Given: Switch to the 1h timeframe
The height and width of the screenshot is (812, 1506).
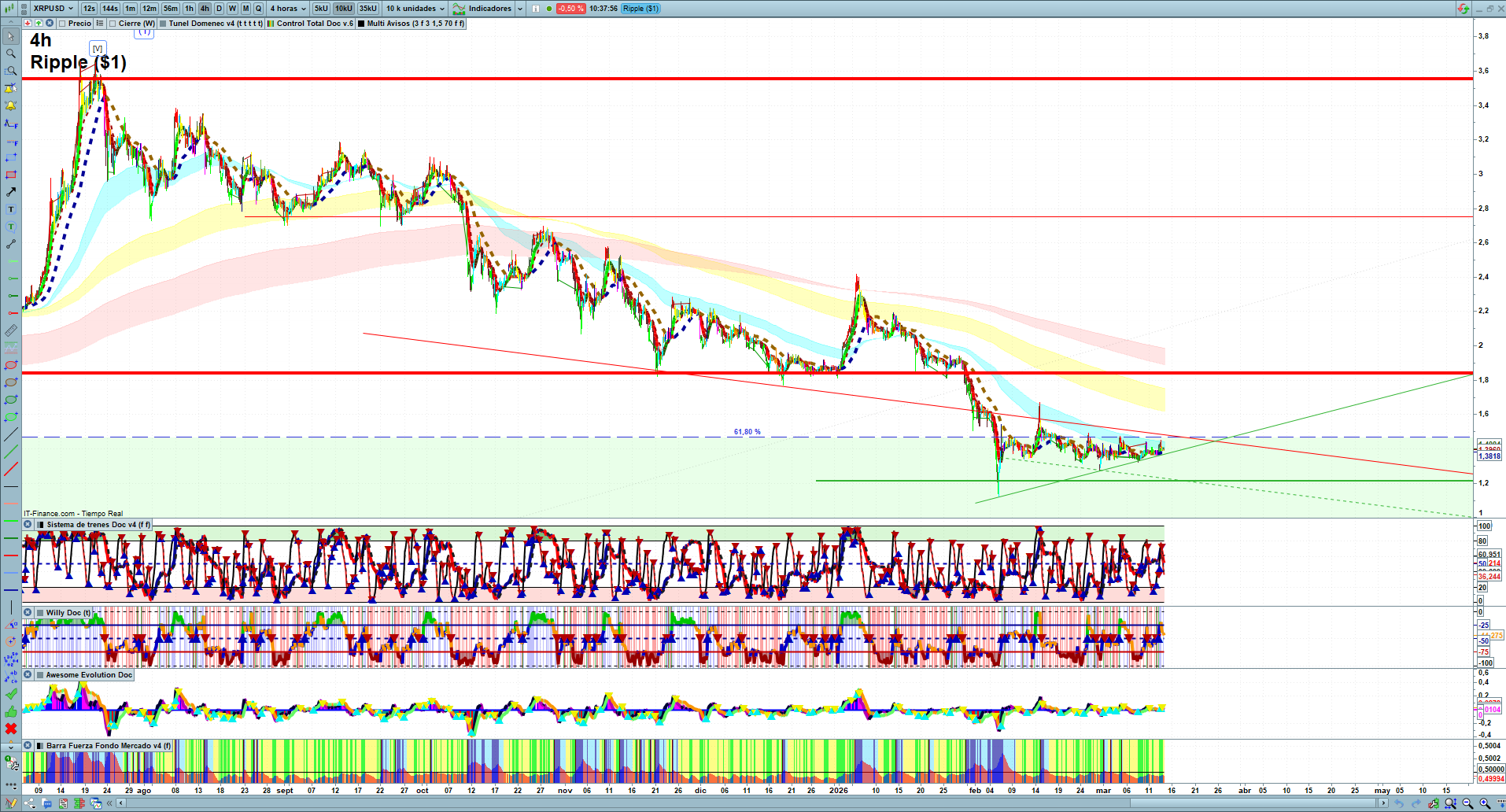Looking at the screenshot, I should pyautogui.click(x=190, y=9).
